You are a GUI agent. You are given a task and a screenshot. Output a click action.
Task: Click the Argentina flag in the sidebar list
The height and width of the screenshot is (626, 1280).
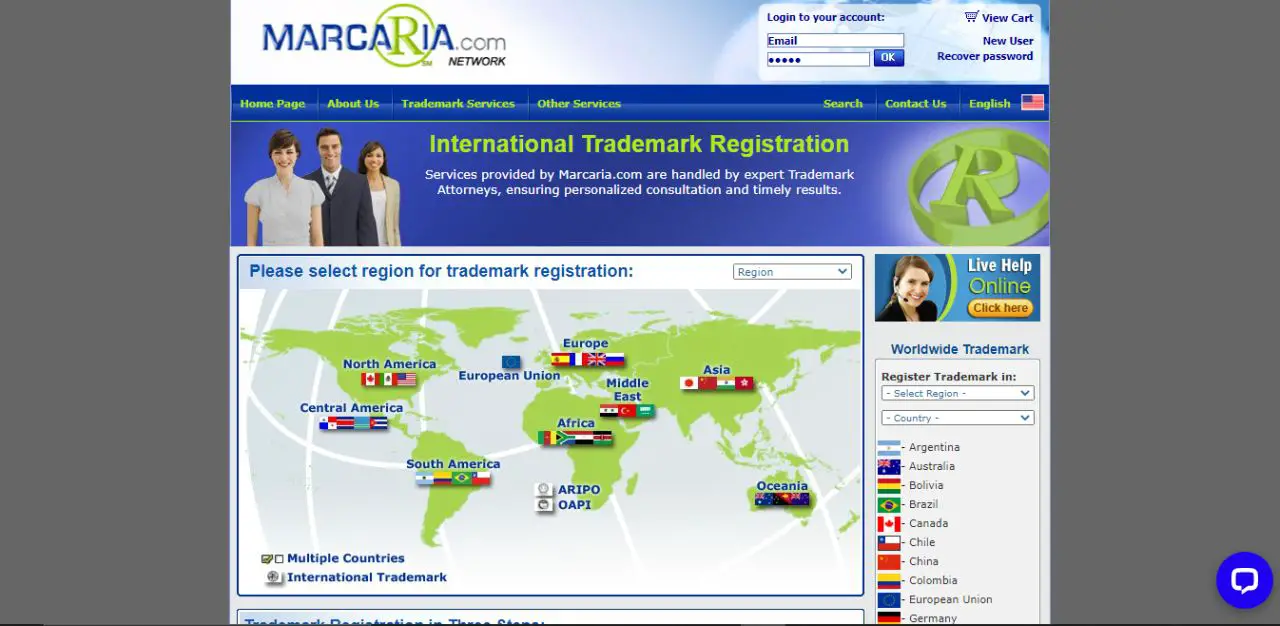(889, 447)
